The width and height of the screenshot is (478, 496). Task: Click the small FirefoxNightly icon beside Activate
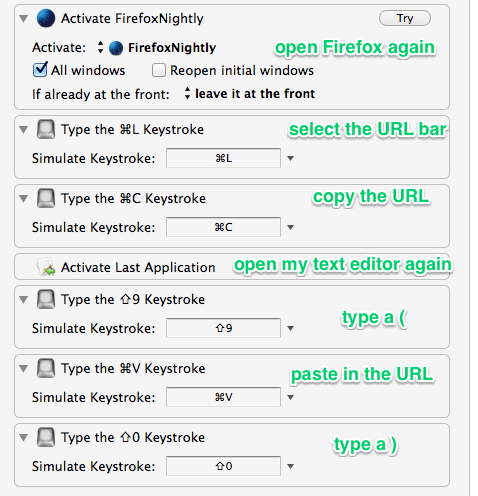[x=116, y=48]
